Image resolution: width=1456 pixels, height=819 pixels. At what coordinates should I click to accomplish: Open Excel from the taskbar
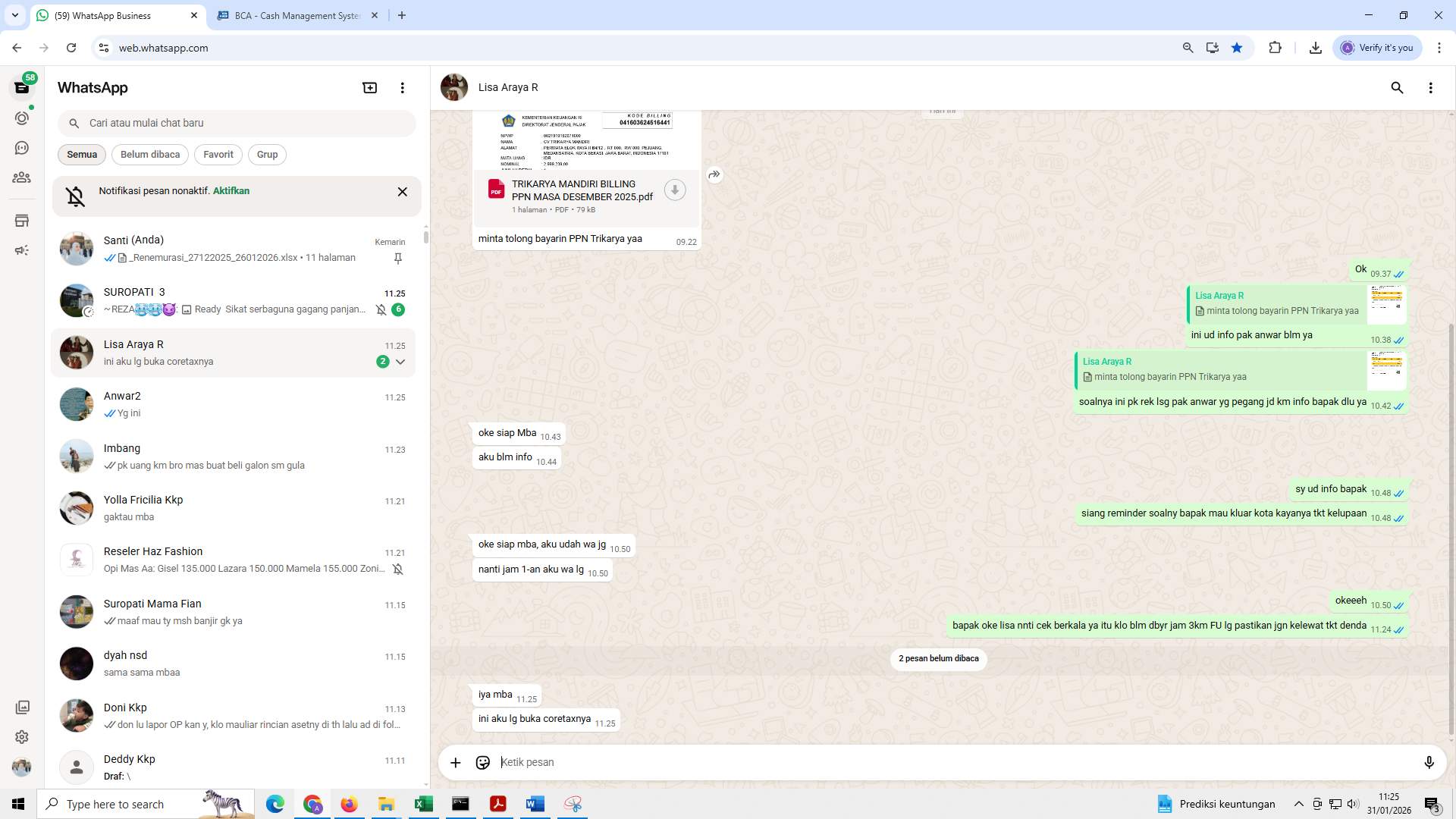[424, 804]
